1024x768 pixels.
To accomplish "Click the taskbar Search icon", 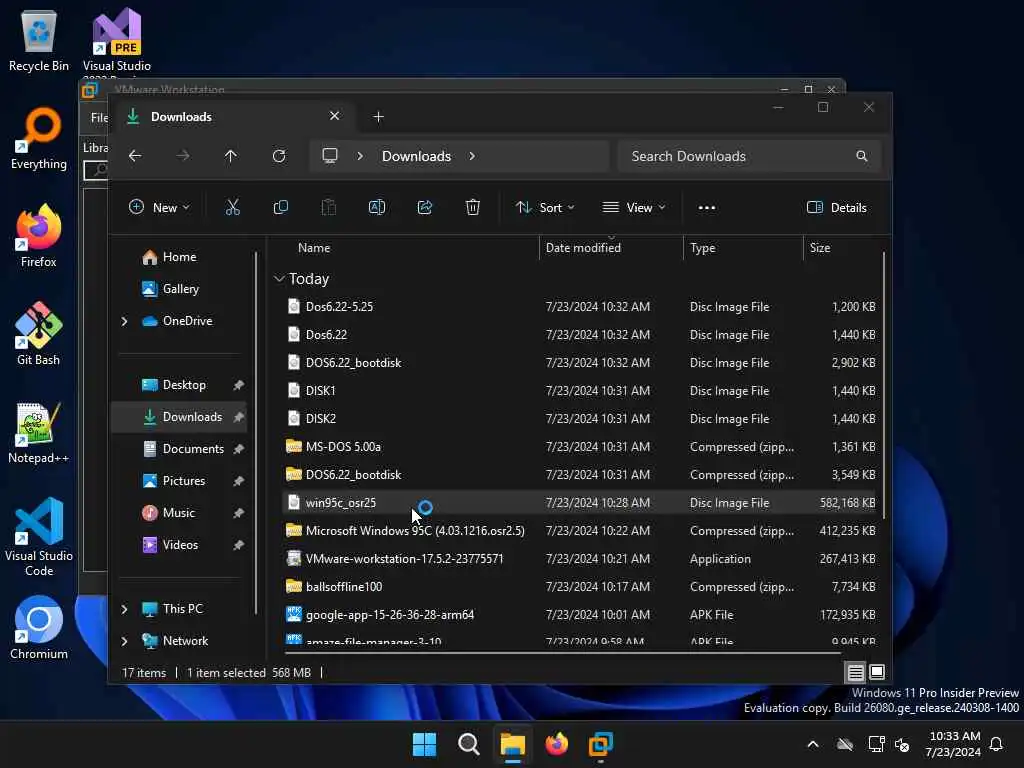I will click(x=468, y=744).
